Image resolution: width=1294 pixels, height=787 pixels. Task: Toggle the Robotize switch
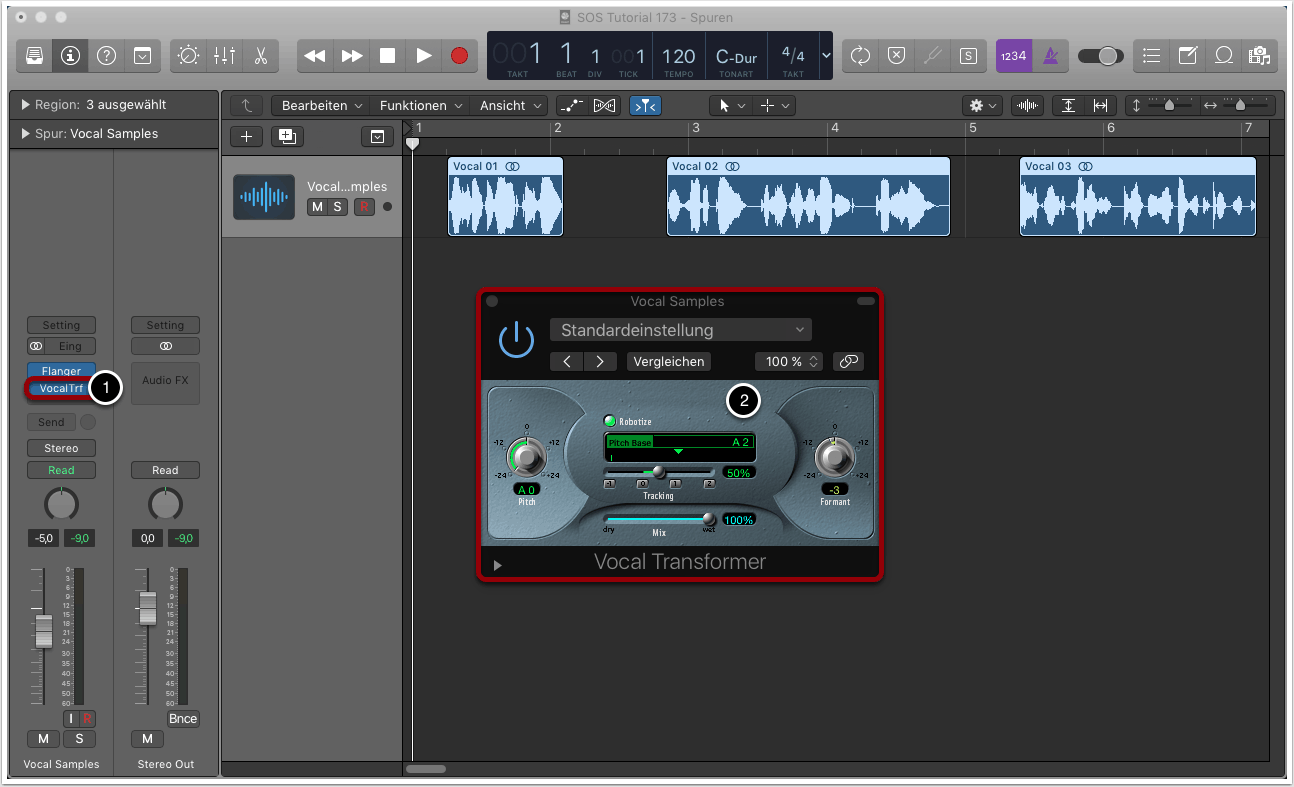click(x=610, y=421)
